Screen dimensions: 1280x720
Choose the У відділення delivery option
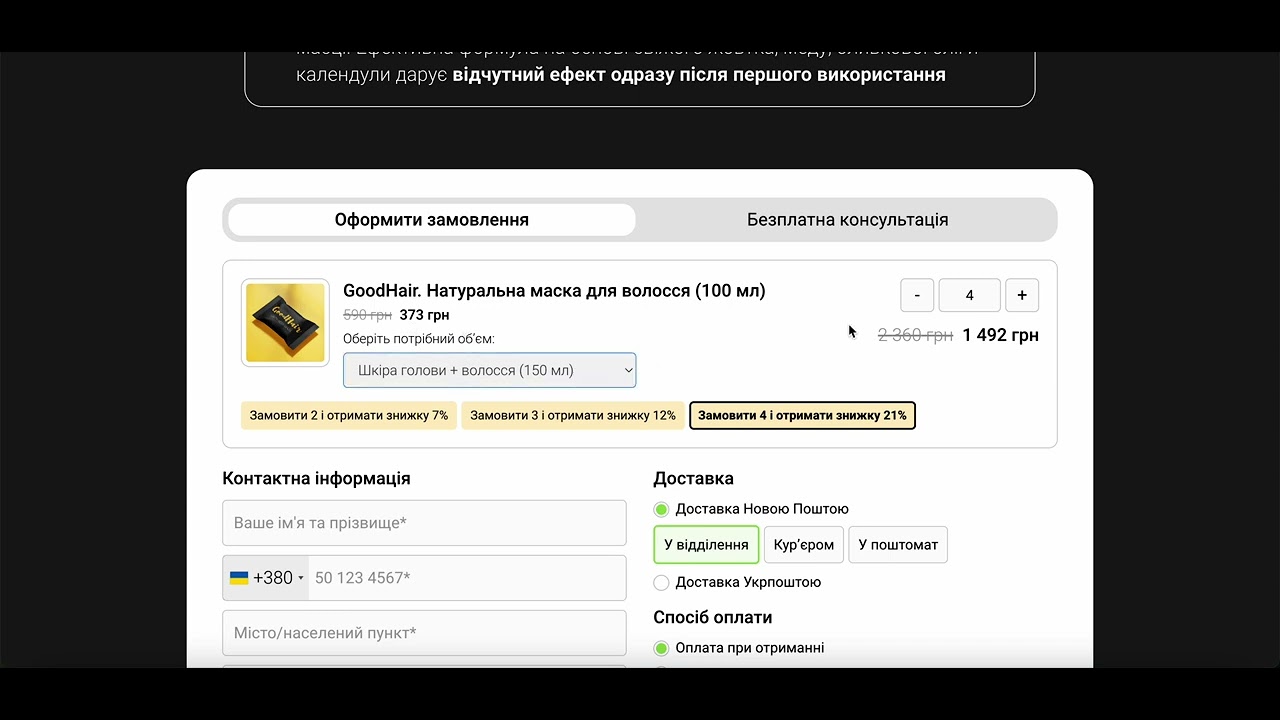pyautogui.click(x=706, y=545)
